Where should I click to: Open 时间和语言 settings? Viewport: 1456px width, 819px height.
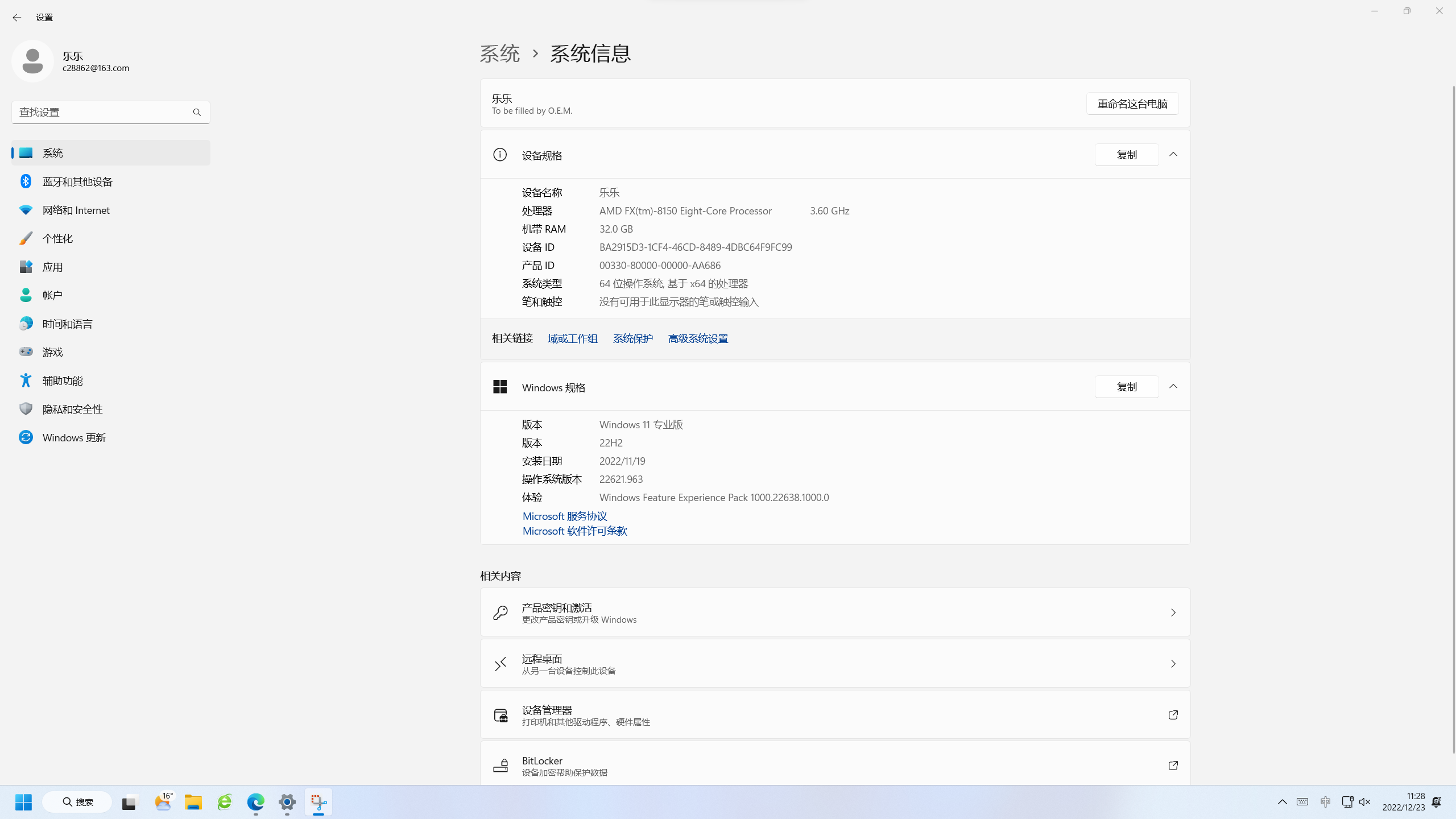(111, 324)
